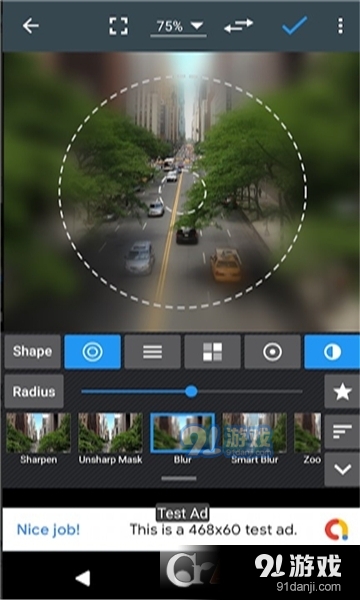The height and width of the screenshot is (600, 360).
Task: Choose the Smart Blur filter thumbnail
Action: [x=254, y=438]
